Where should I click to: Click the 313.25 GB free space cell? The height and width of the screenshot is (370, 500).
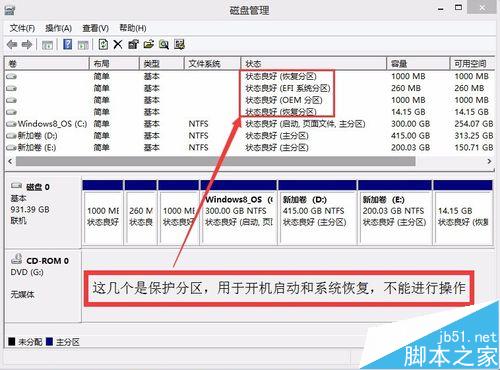pos(474,136)
